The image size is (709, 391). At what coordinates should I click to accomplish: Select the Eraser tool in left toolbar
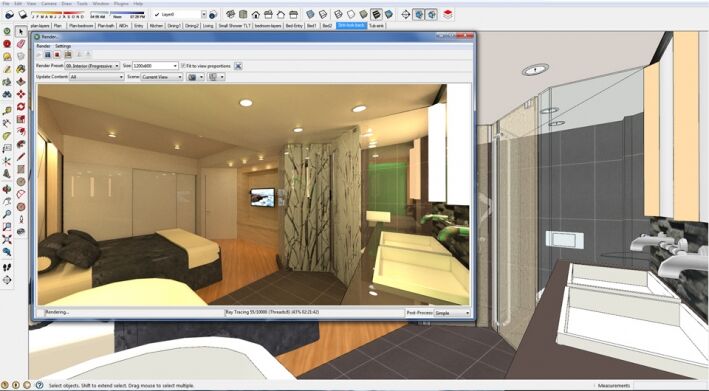click(x=21, y=44)
